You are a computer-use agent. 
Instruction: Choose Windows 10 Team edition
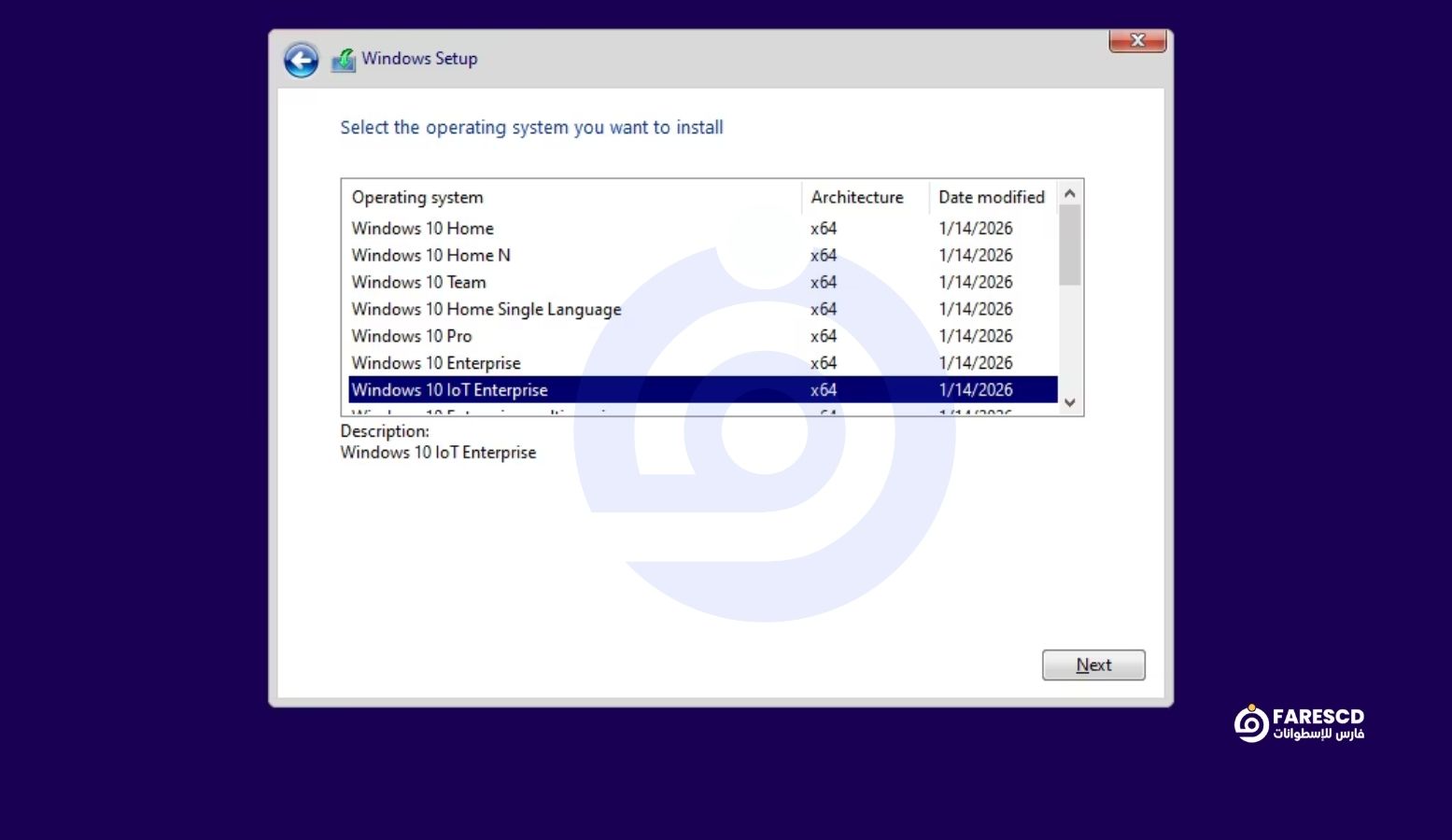(x=418, y=283)
